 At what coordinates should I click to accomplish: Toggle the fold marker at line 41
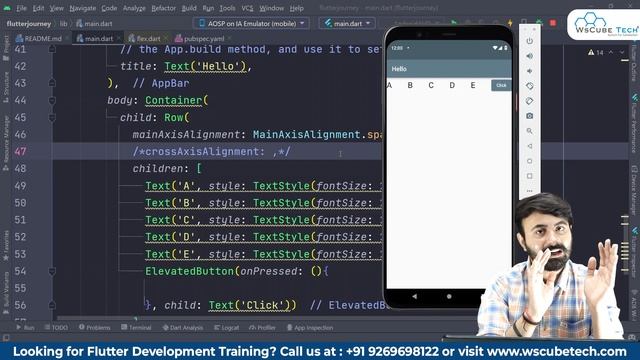click(52, 49)
